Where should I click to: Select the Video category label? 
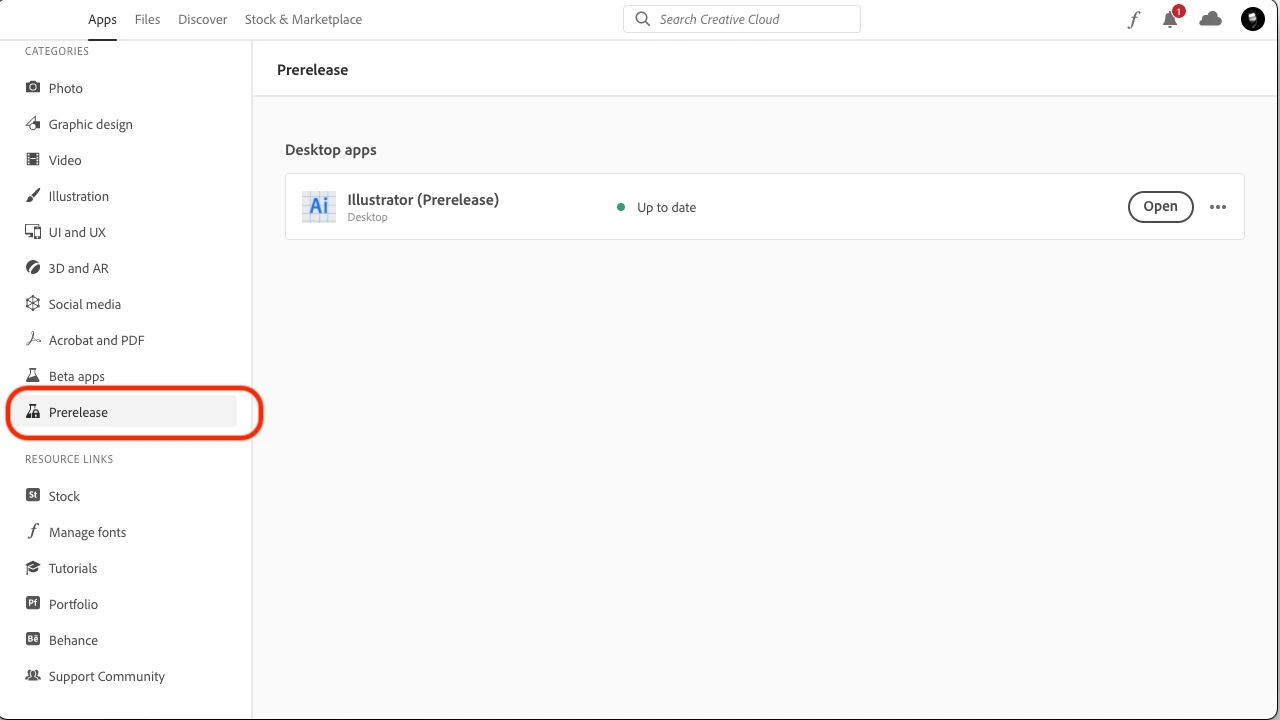click(x=65, y=160)
